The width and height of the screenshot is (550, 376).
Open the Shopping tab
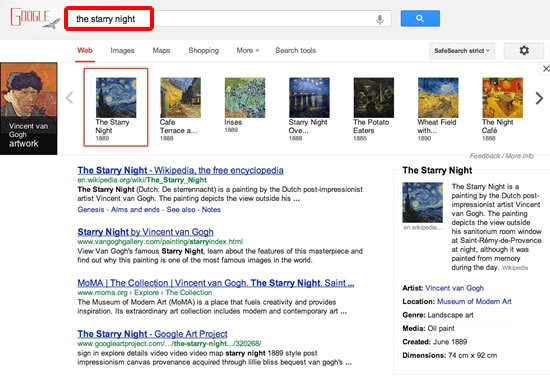[203, 51]
